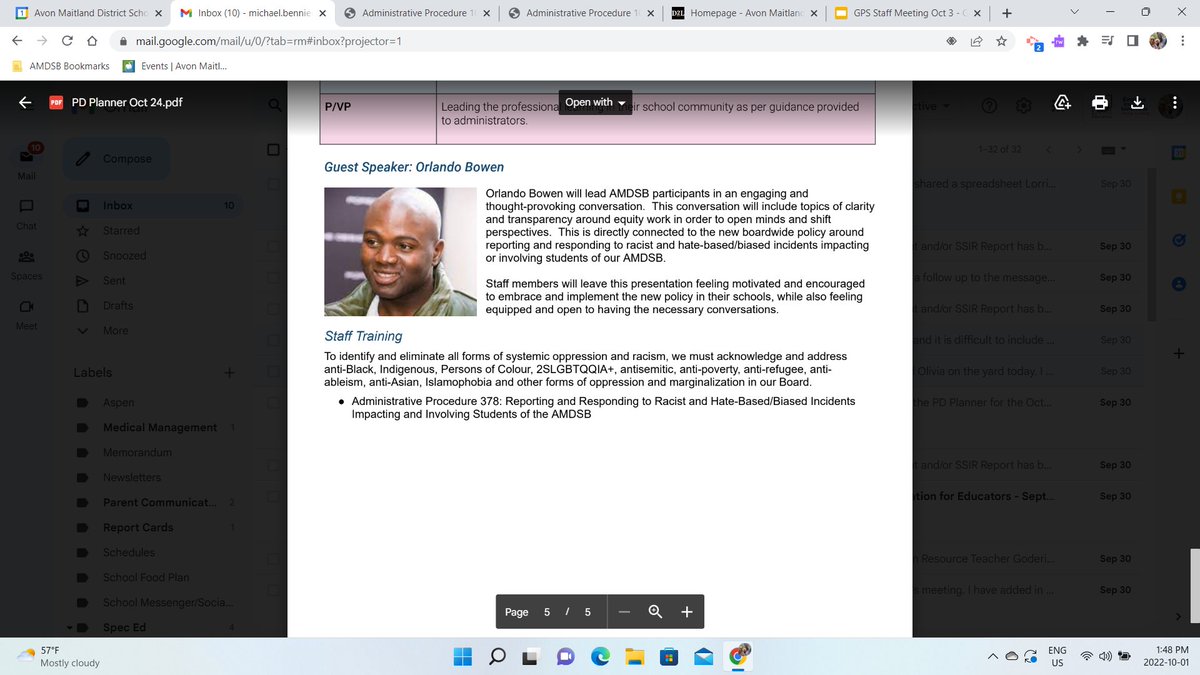The image size is (1200, 675).
Task: Go back from the PDF viewer
Action: pyautogui.click(x=25, y=102)
